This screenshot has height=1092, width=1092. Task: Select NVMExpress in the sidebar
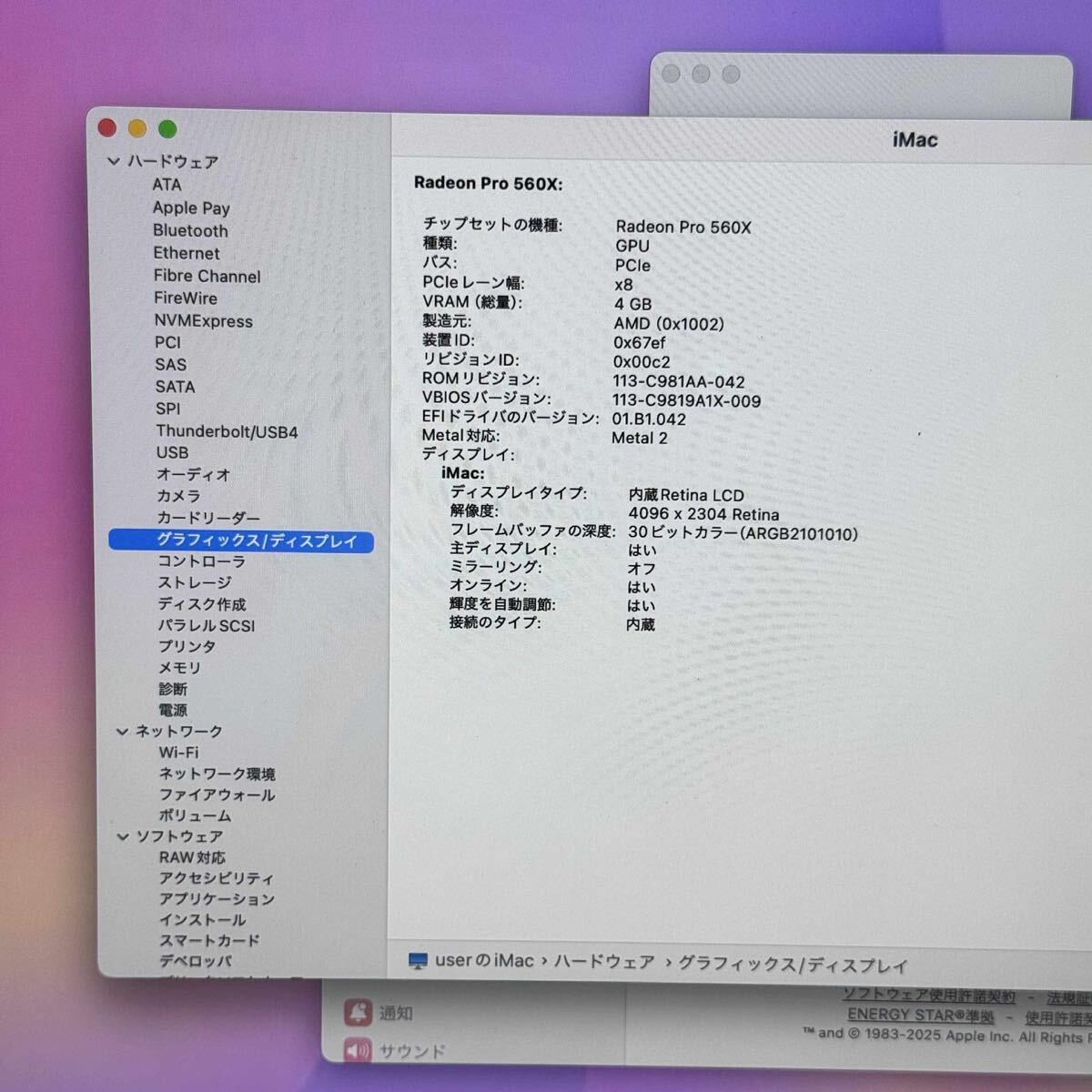(x=203, y=321)
